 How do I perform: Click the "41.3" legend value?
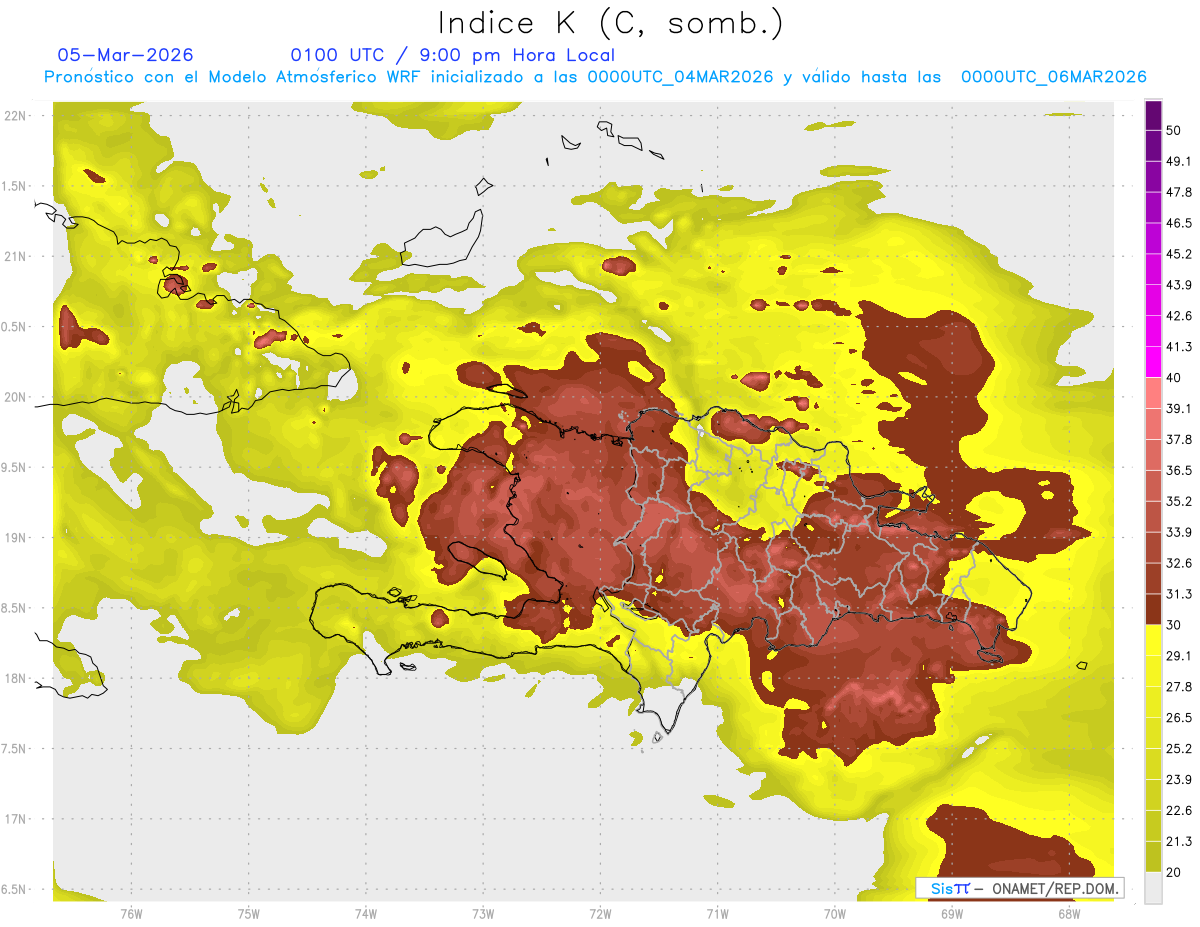pos(1179,347)
